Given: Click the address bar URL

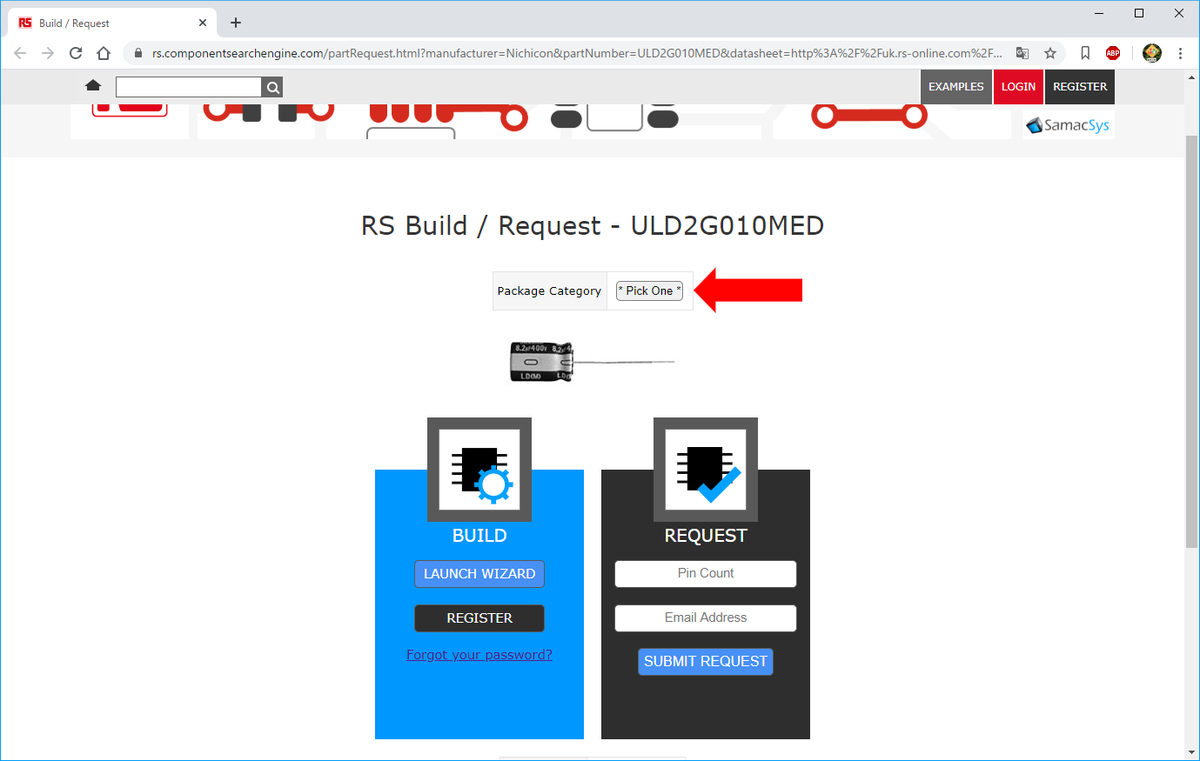Looking at the screenshot, I should 577,53.
